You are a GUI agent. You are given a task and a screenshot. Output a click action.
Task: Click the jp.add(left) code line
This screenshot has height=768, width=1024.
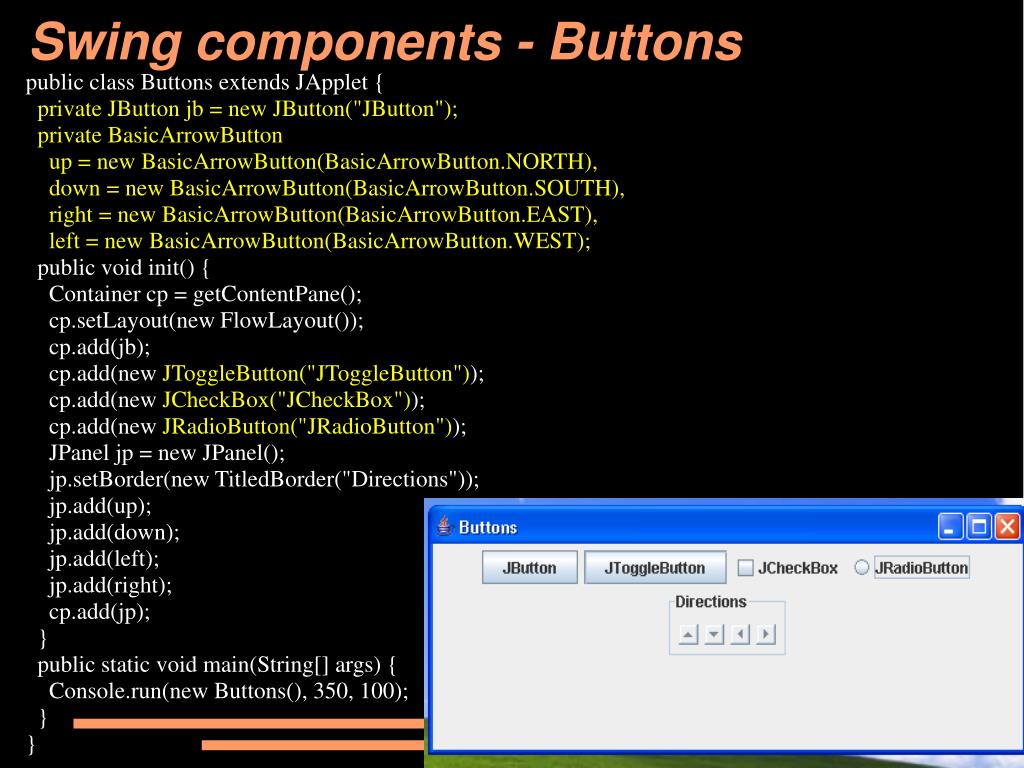104,559
